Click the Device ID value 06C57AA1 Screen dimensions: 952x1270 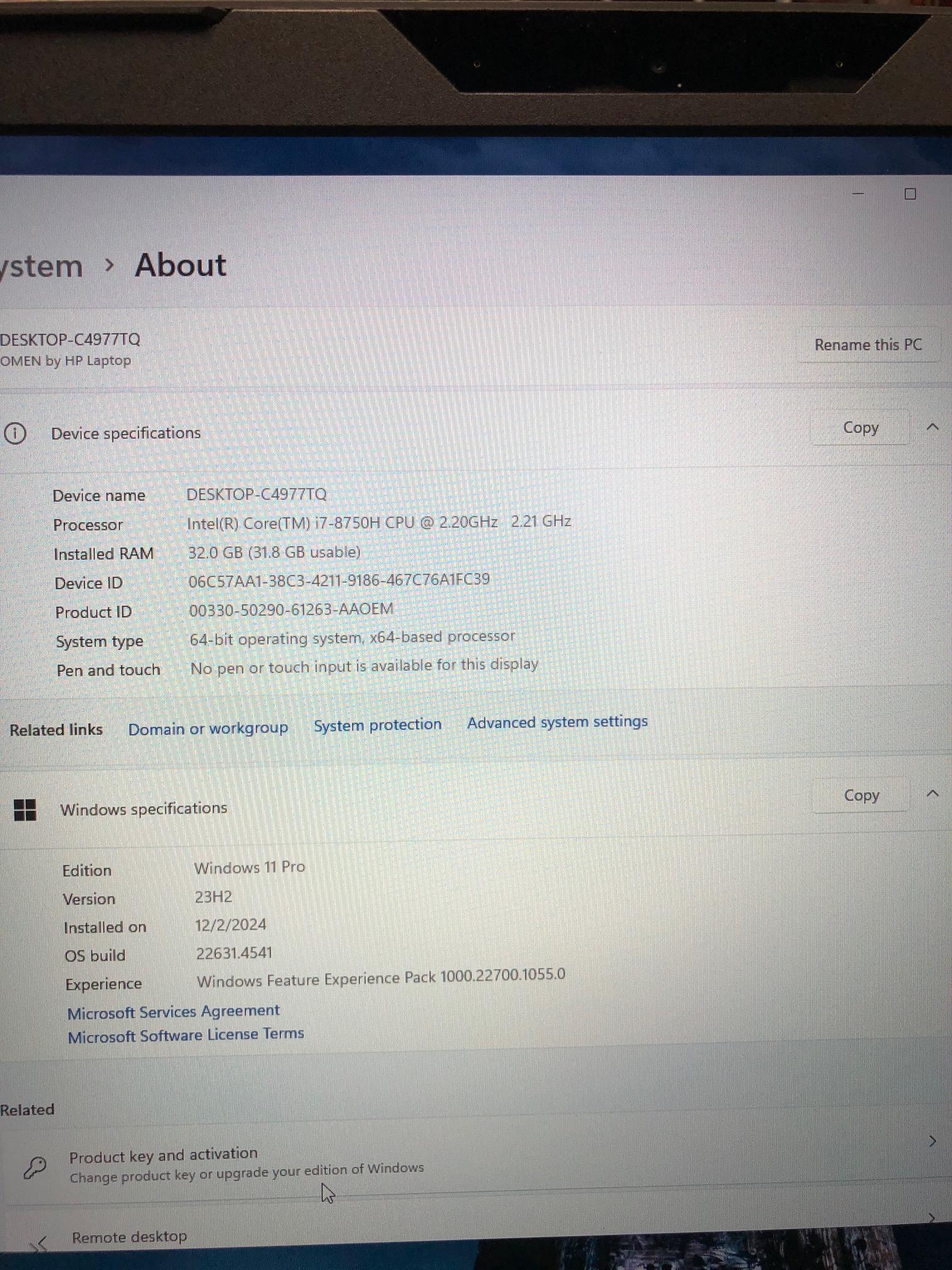coord(339,580)
